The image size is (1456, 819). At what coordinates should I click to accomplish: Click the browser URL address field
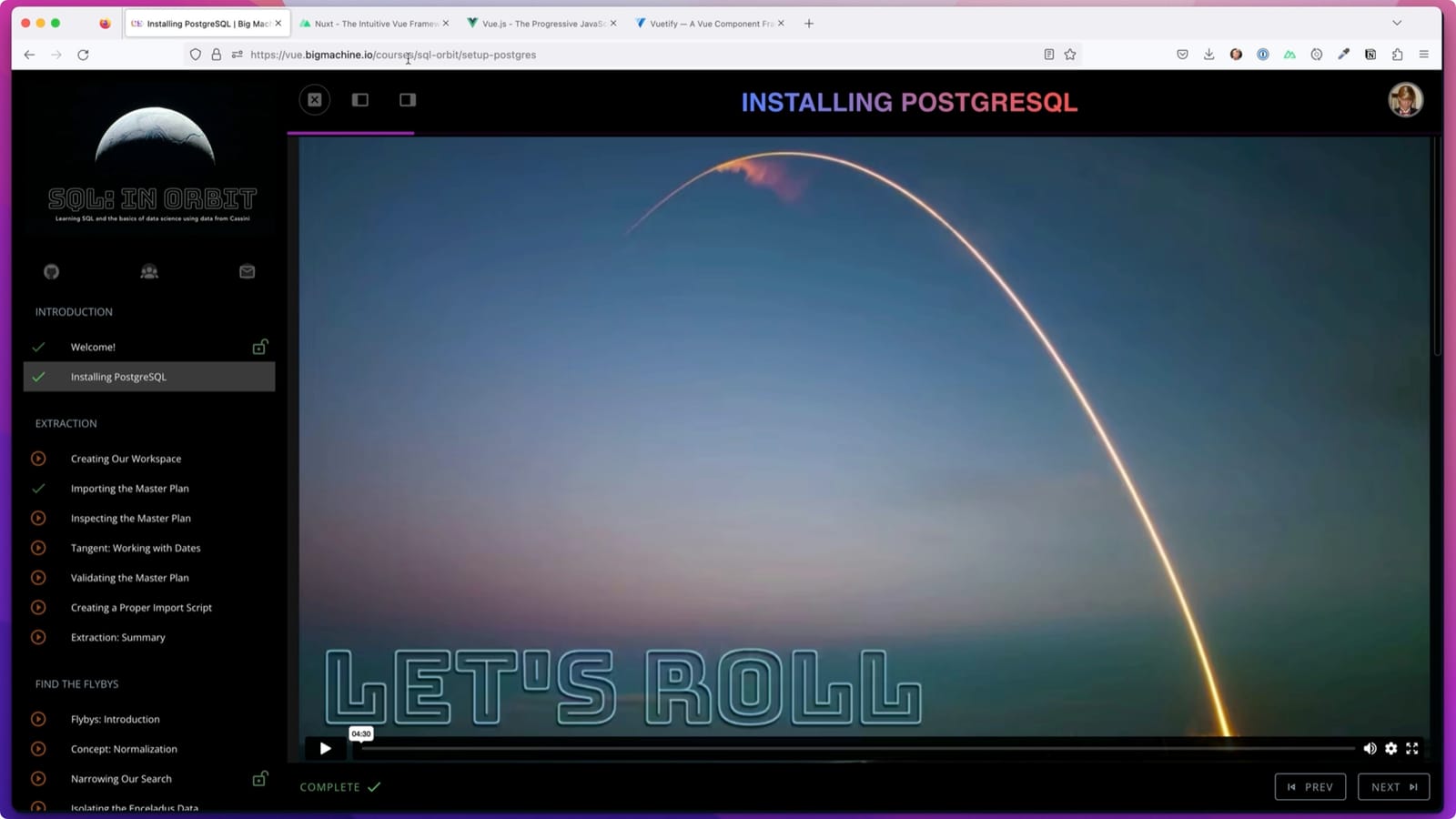click(637, 55)
